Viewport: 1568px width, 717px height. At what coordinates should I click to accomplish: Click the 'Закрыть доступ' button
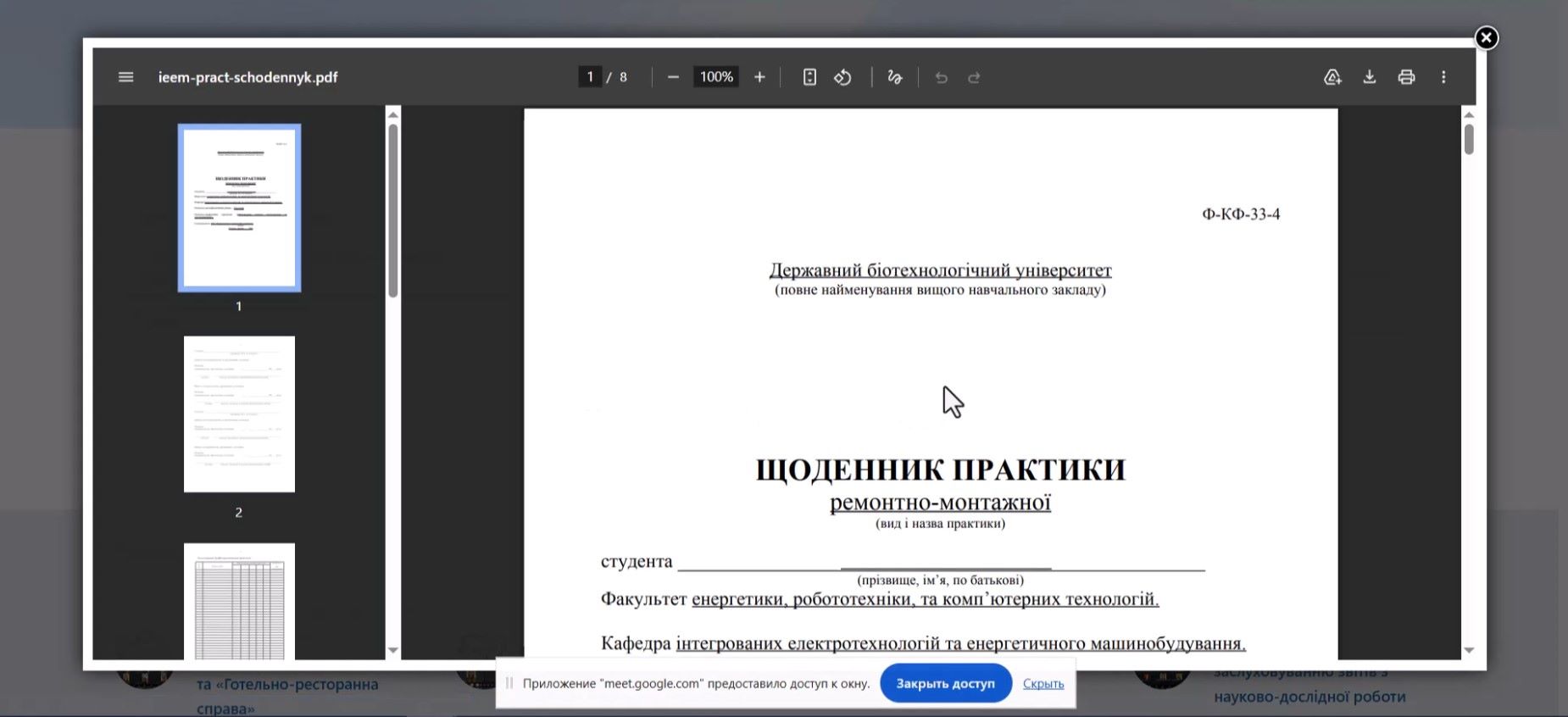coord(945,683)
